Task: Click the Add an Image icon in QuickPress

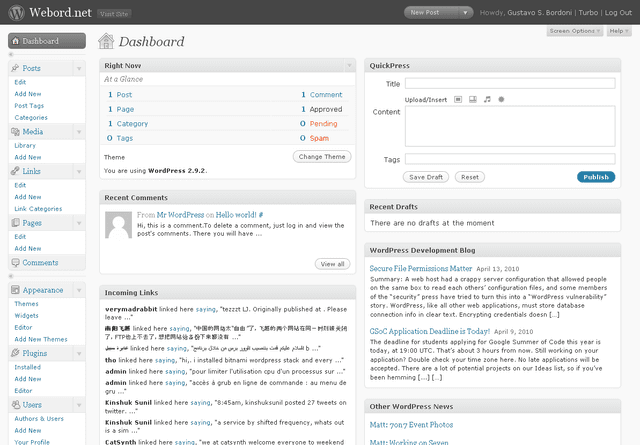Action: [458, 100]
